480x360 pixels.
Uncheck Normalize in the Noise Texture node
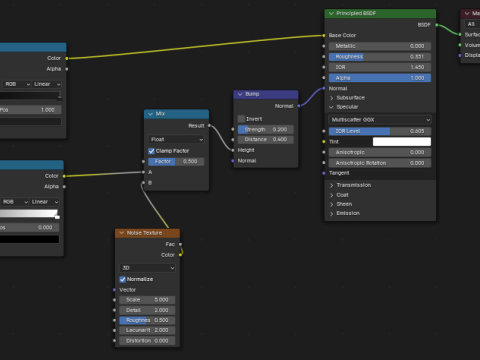pyautogui.click(x=123, y=279)
